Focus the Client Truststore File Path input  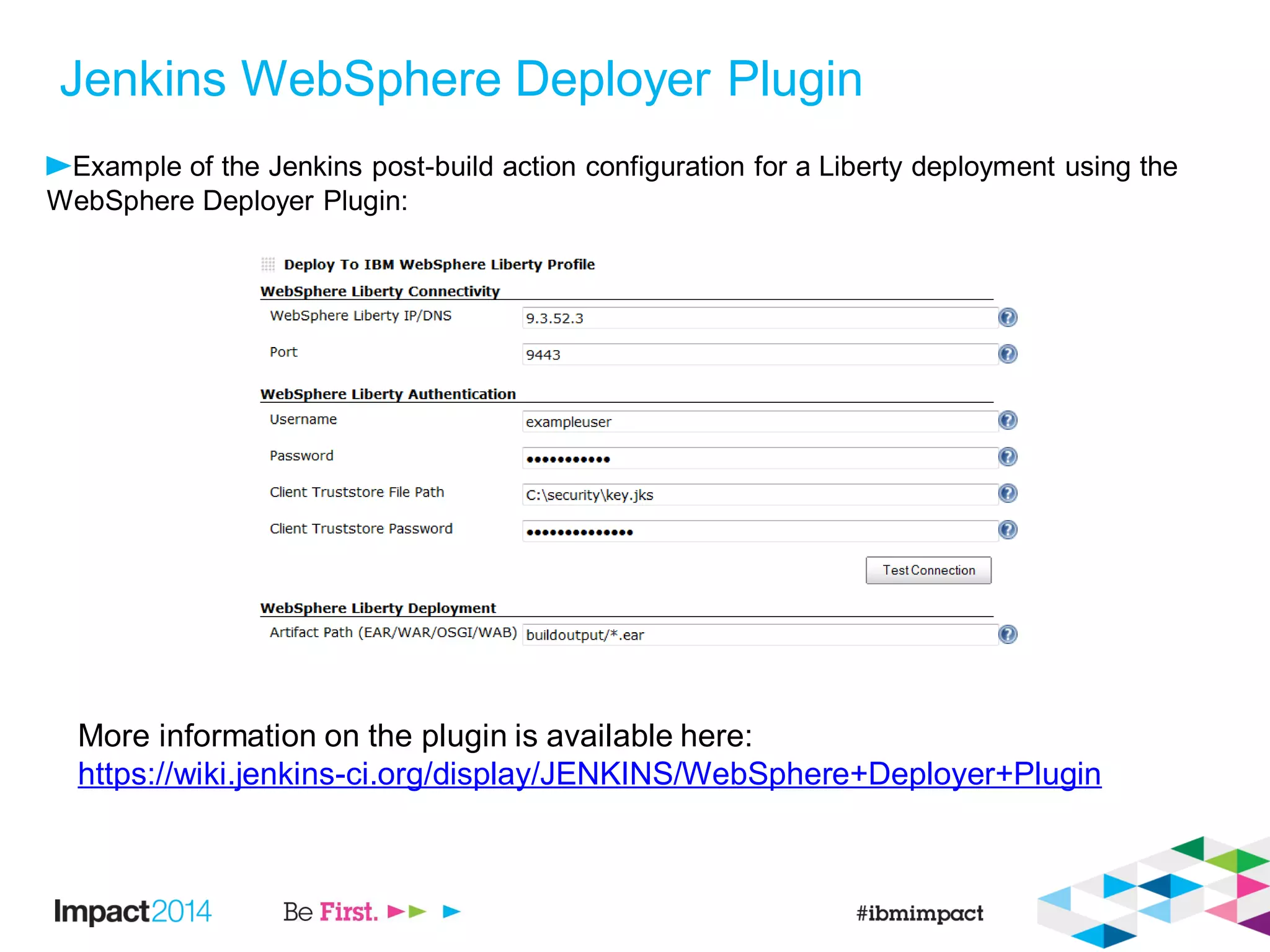[x=760, y=495]
